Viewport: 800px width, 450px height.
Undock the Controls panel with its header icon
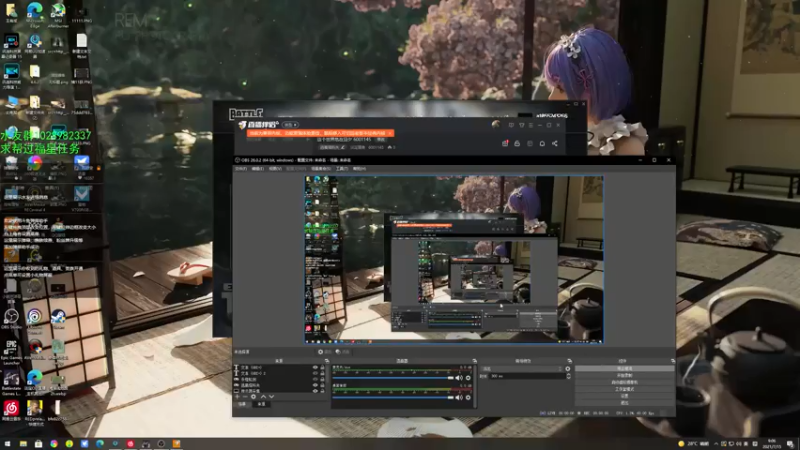click(674, 361)
